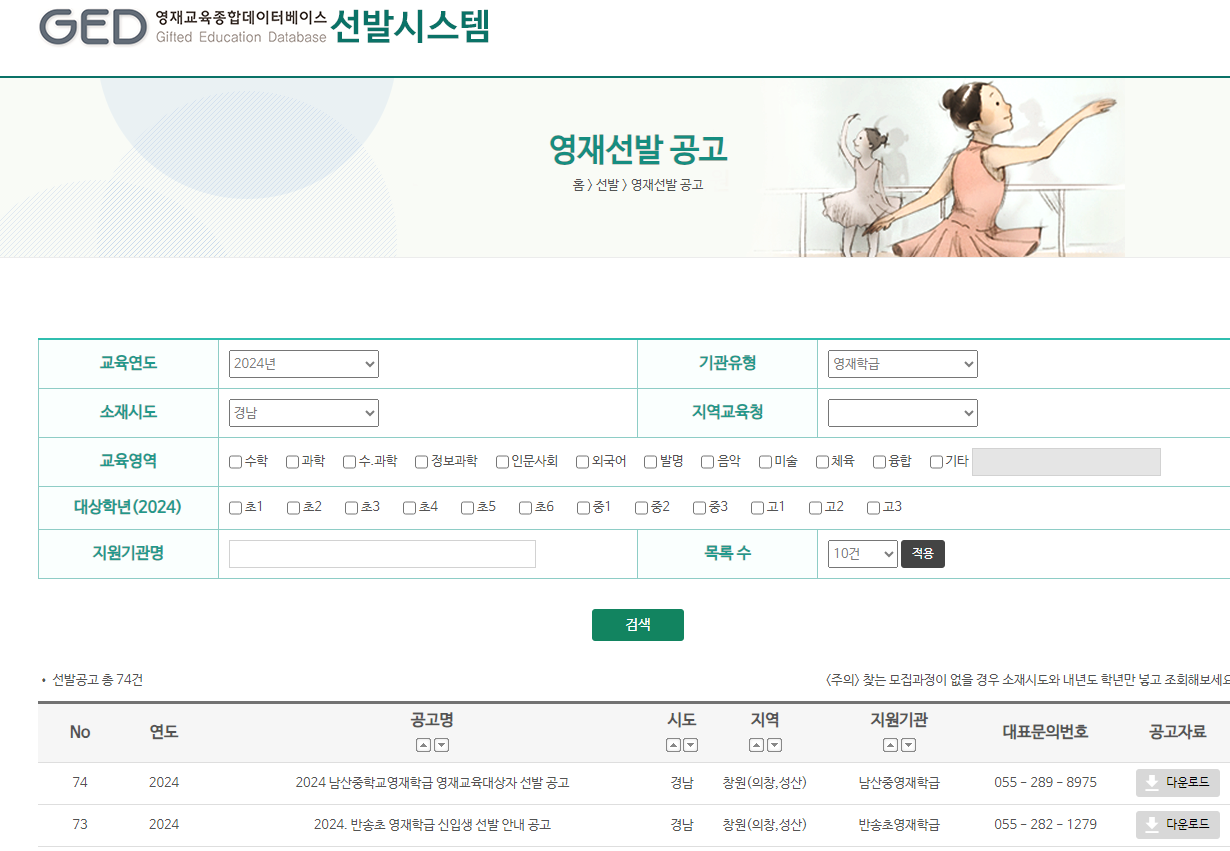Click the 기타 education area text field
Image resolution: width=1230 pixels, height=851 pixels.
[x=1066, y=462]
